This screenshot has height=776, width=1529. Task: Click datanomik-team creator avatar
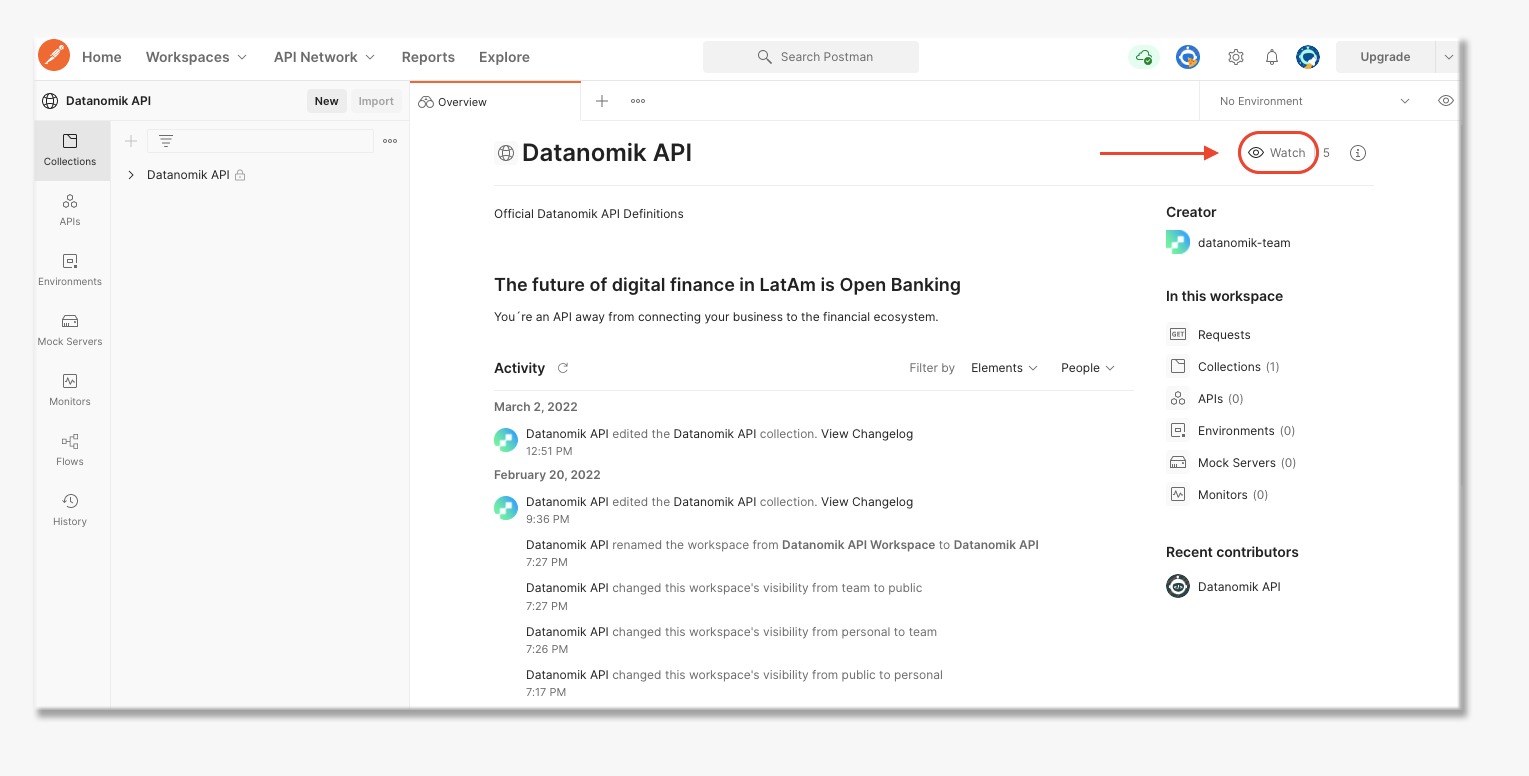pos(1178,242)
